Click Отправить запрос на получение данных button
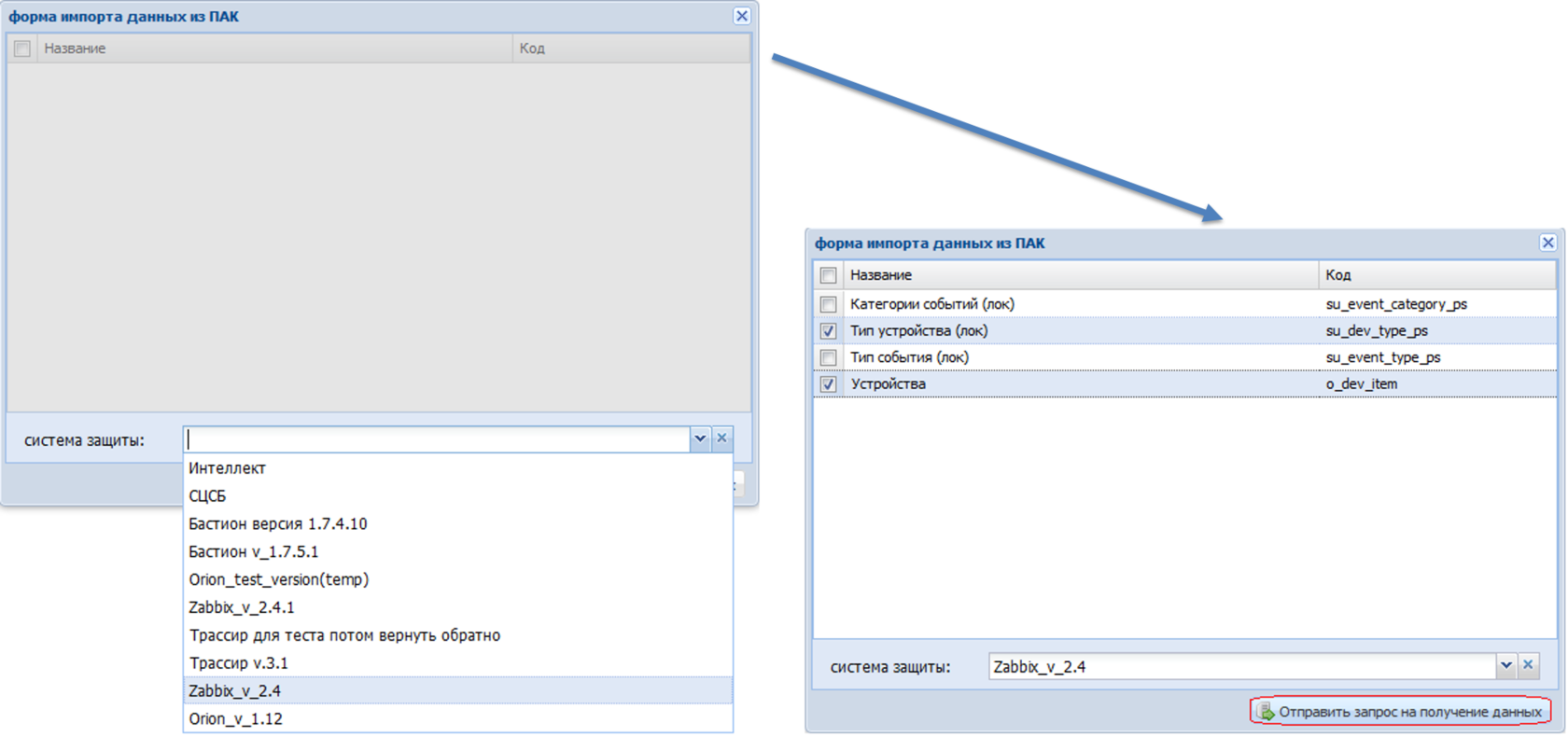The width and height of the screenshot is (1568, 737). point(1400,712)
